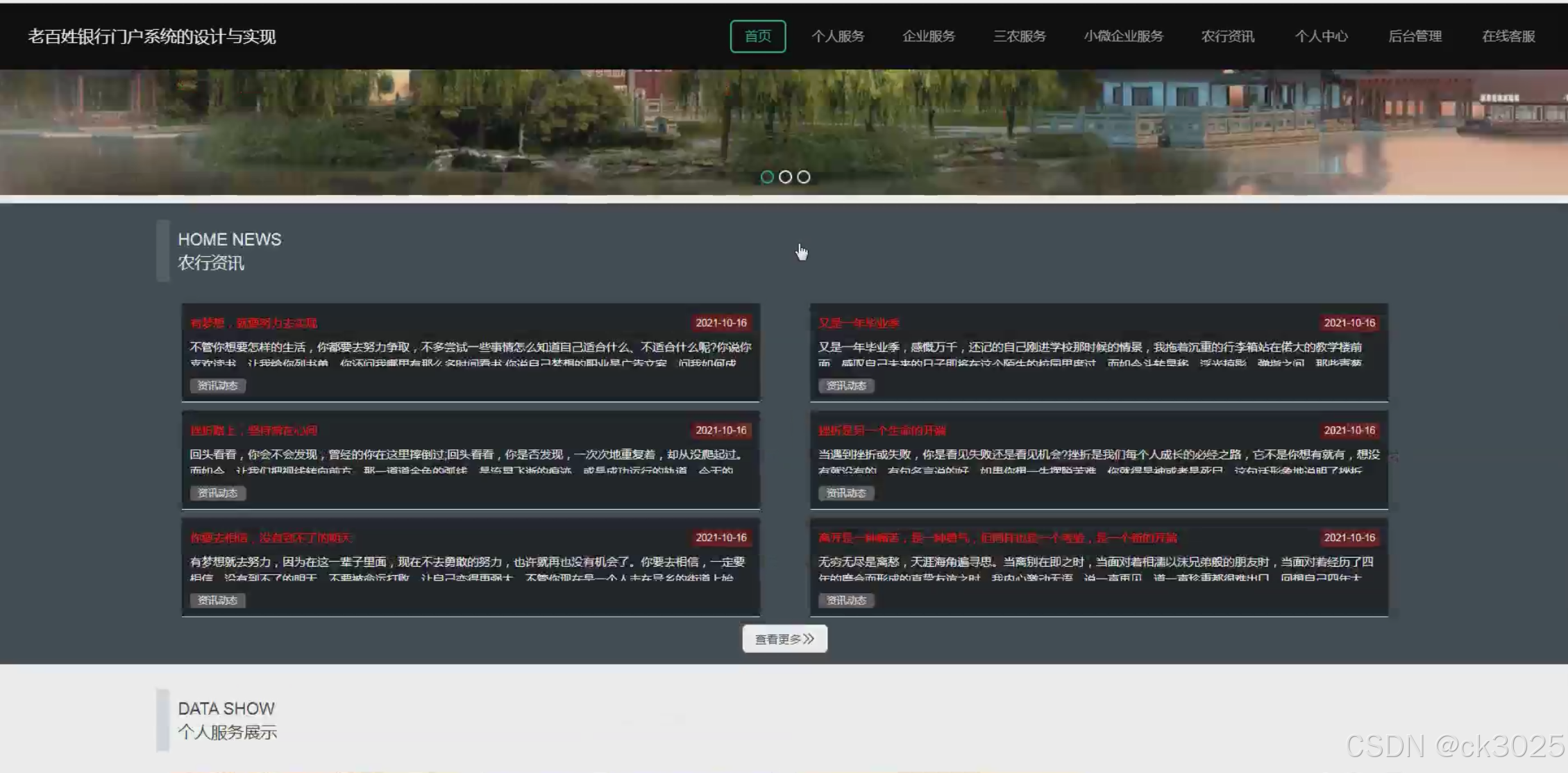
Task: Click the 查看更多 button
Action: [x=784, y=639]
